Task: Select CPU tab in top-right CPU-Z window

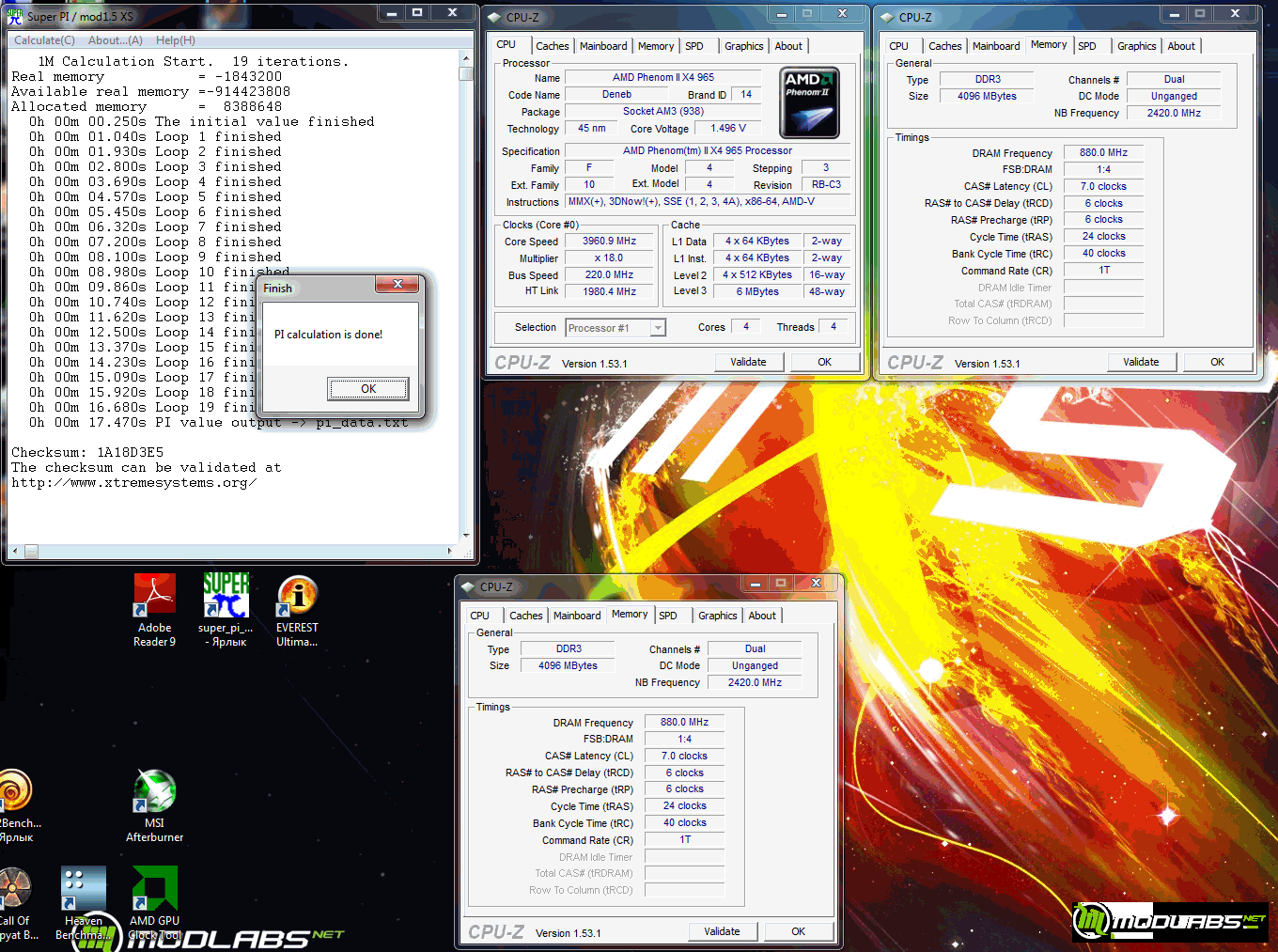Action: click(x=899, y=46)
